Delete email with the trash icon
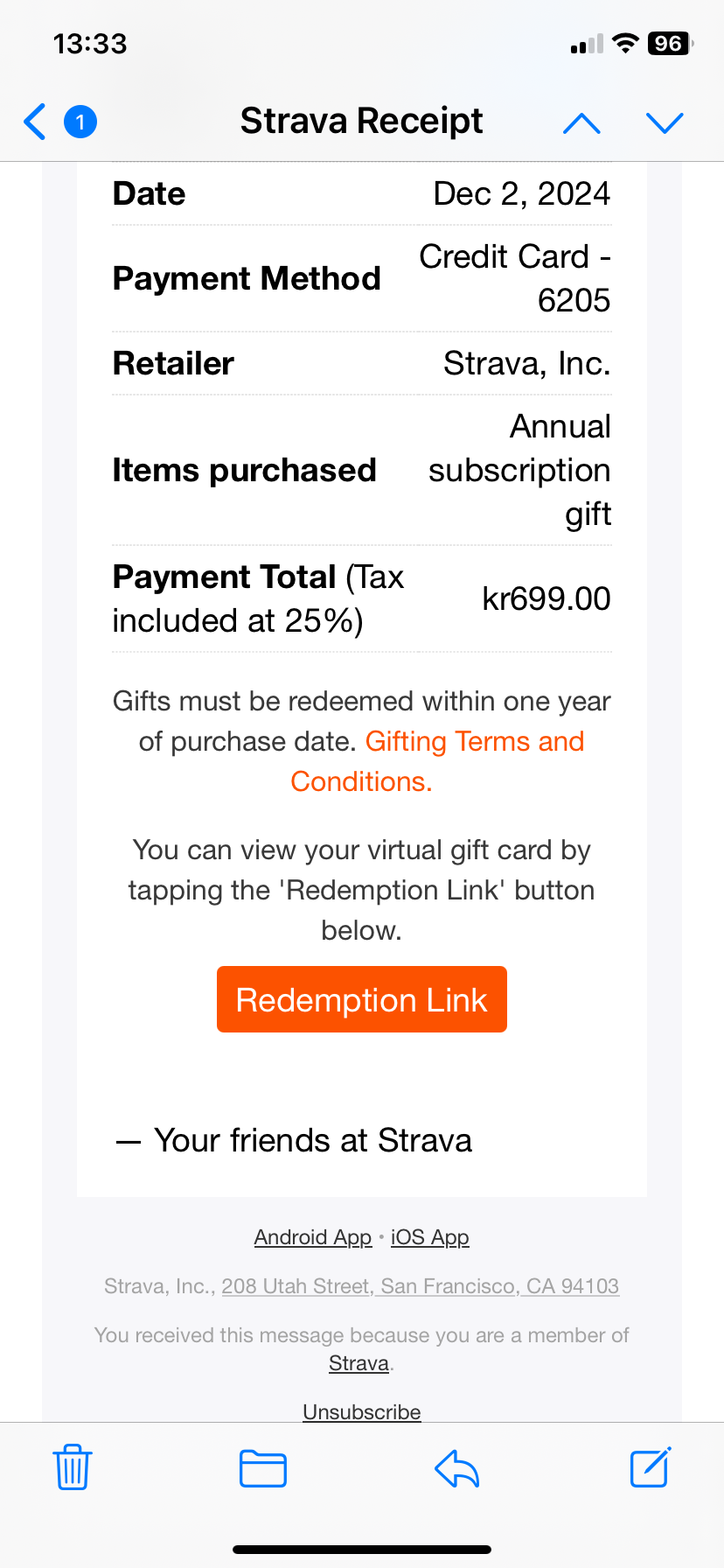This screenshot has width=724, height=1568. pos(73,1467)
